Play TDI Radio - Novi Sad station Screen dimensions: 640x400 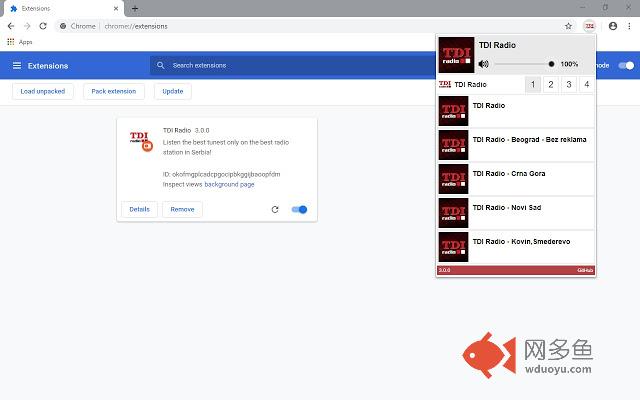516,213
